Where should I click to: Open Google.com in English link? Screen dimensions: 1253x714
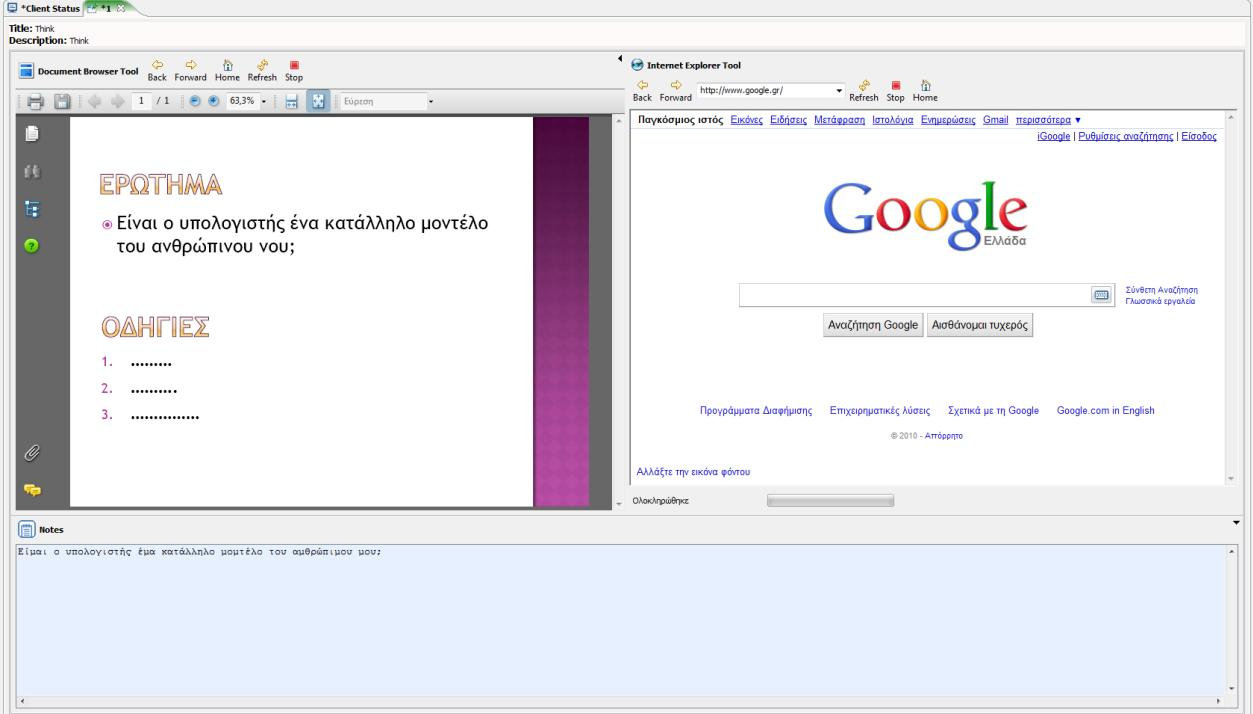[1106, 410]
